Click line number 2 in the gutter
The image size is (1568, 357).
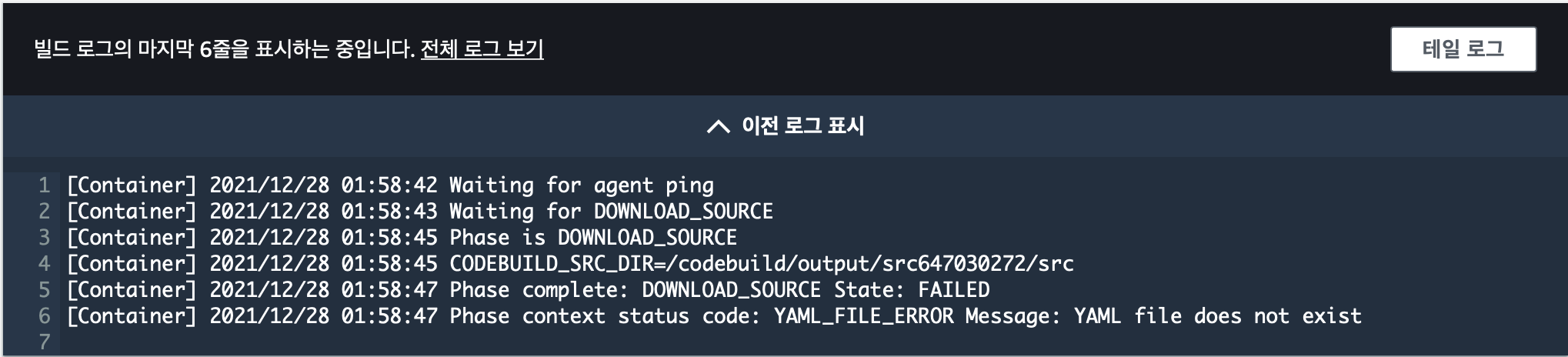tap(45, 212)
